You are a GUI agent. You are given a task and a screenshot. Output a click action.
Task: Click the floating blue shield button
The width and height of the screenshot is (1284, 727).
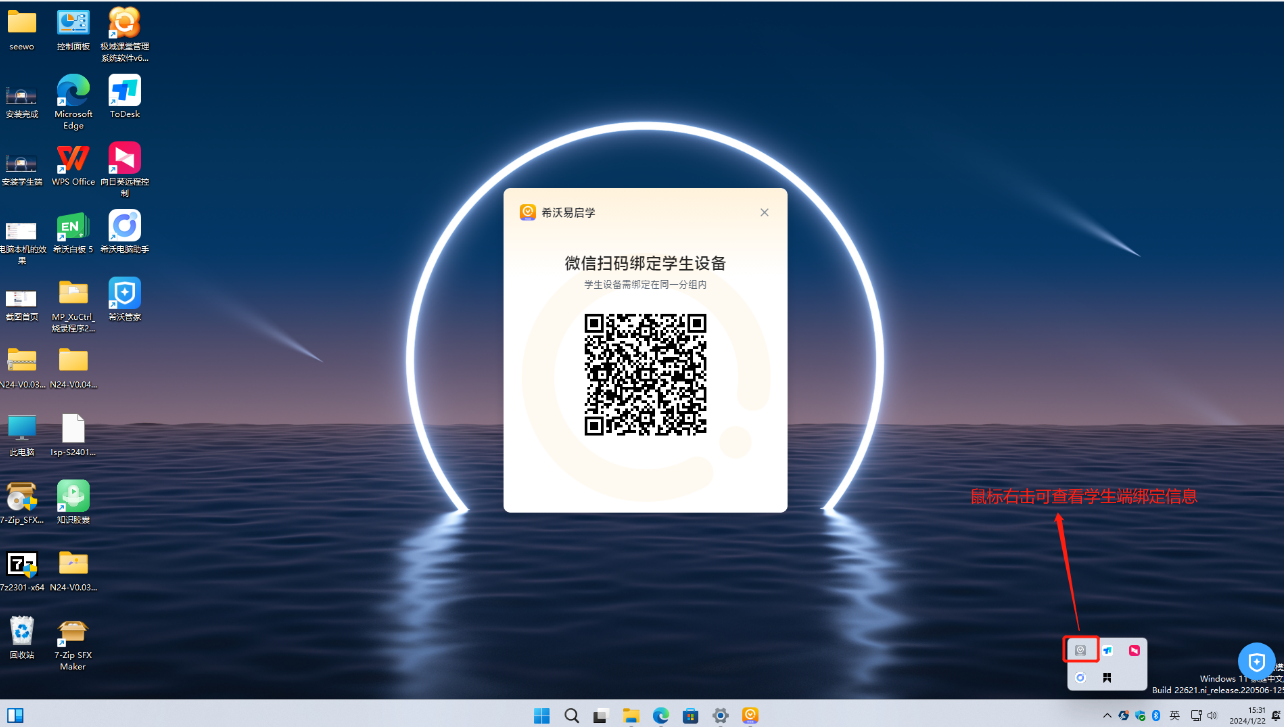pos(1257,661)
